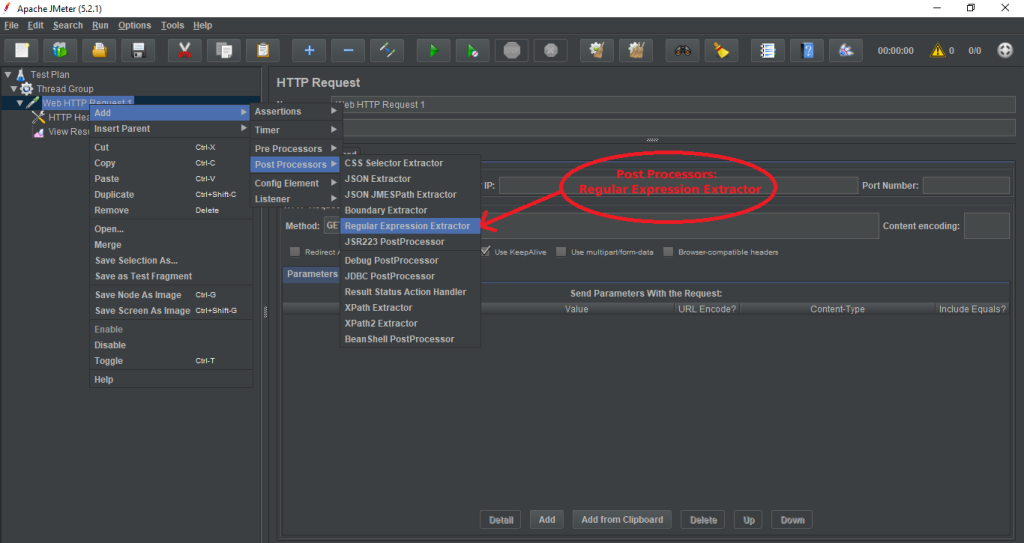Click the Open folder toolbar icon

[x=99, y=50]
